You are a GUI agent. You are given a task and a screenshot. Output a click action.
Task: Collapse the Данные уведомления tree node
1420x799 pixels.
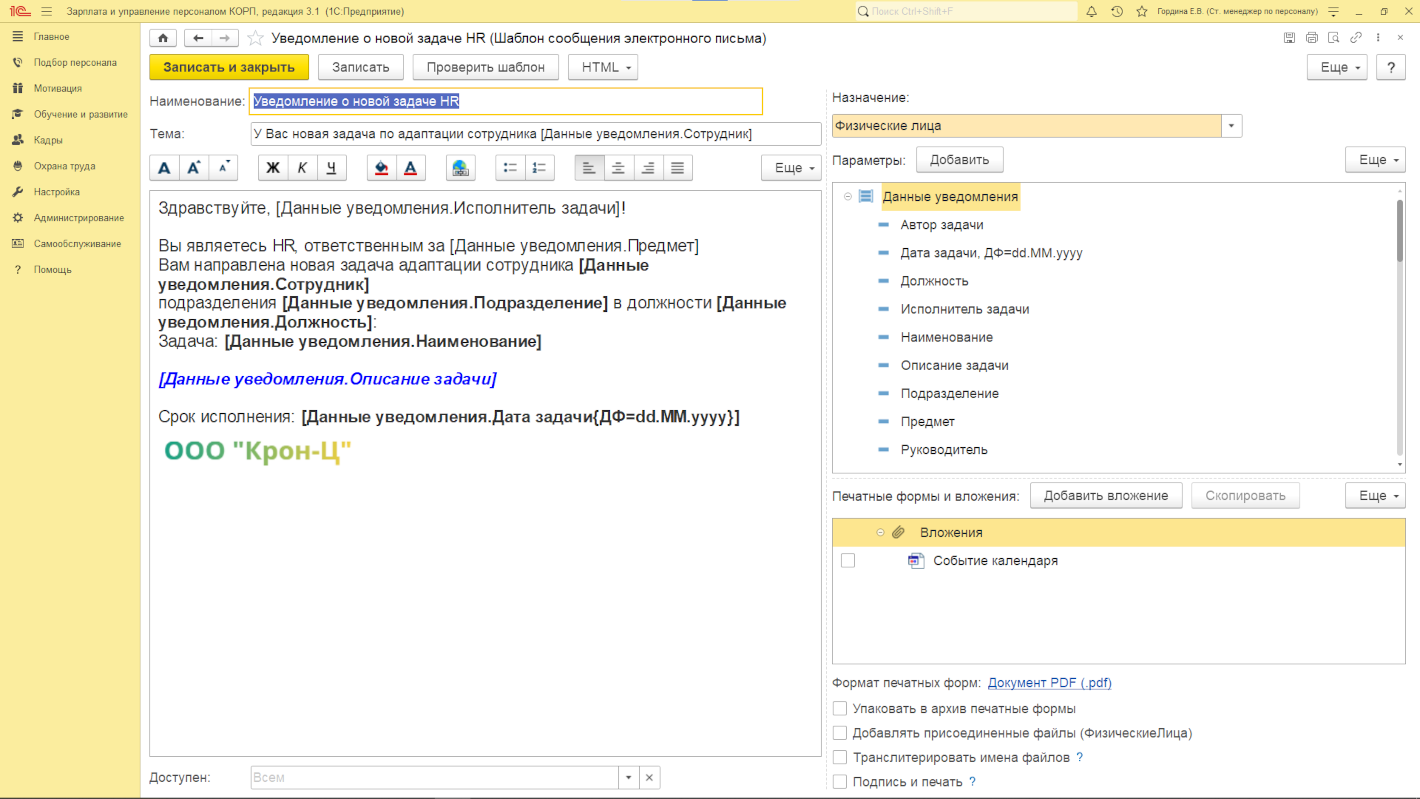click(848, 197)
